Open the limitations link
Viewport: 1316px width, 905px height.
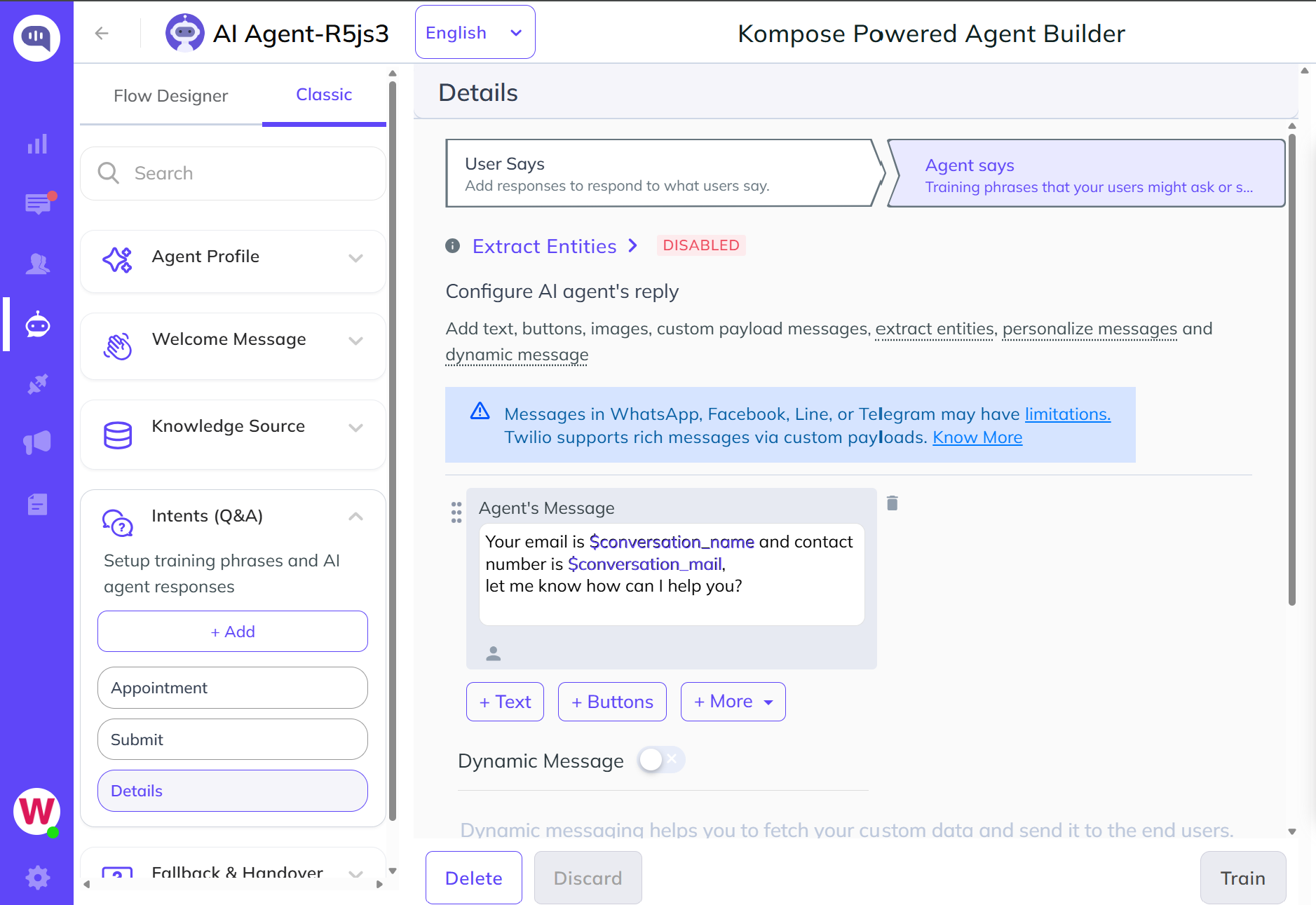(x=1068, y=414)
